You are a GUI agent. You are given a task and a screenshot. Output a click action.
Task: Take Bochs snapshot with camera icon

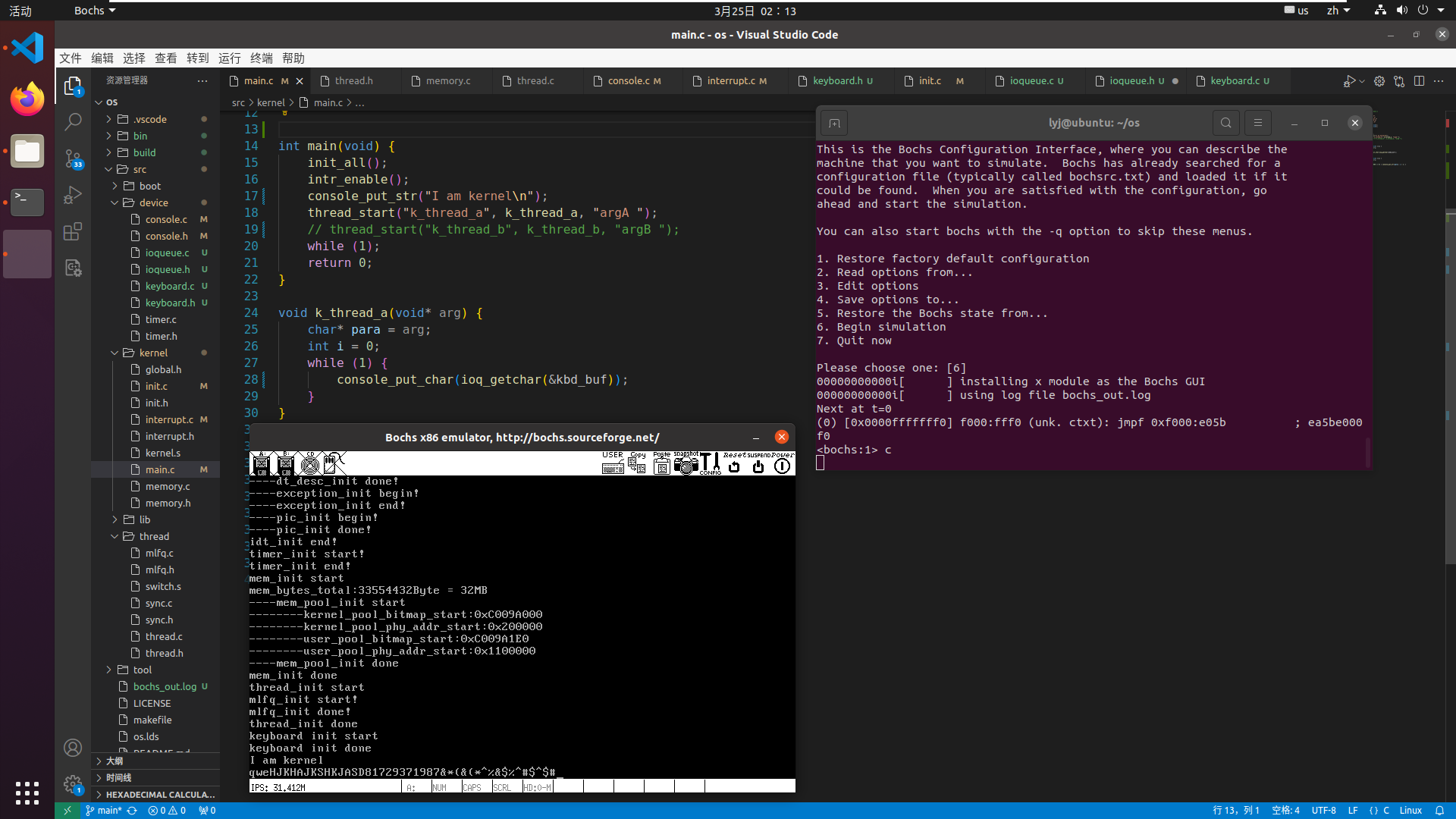686,463
